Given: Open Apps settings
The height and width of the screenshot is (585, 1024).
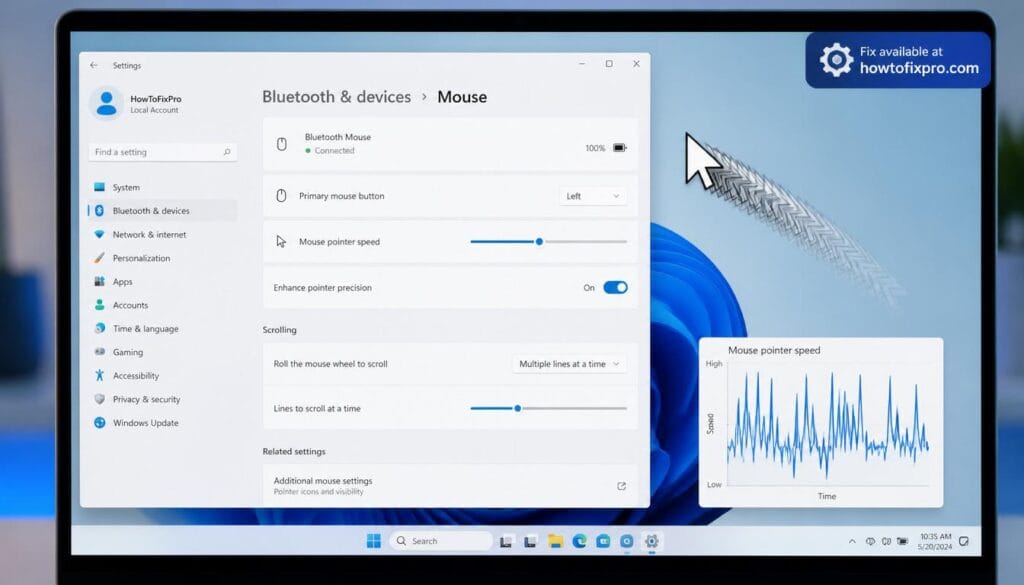Looking at the screenshot, I should pos(162,281).
